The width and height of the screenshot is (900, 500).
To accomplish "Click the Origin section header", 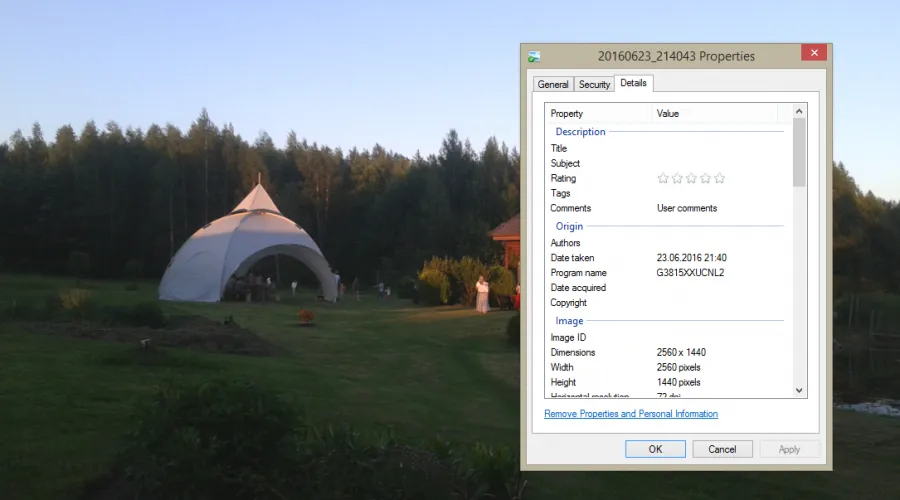I will [x=569, y=226].
